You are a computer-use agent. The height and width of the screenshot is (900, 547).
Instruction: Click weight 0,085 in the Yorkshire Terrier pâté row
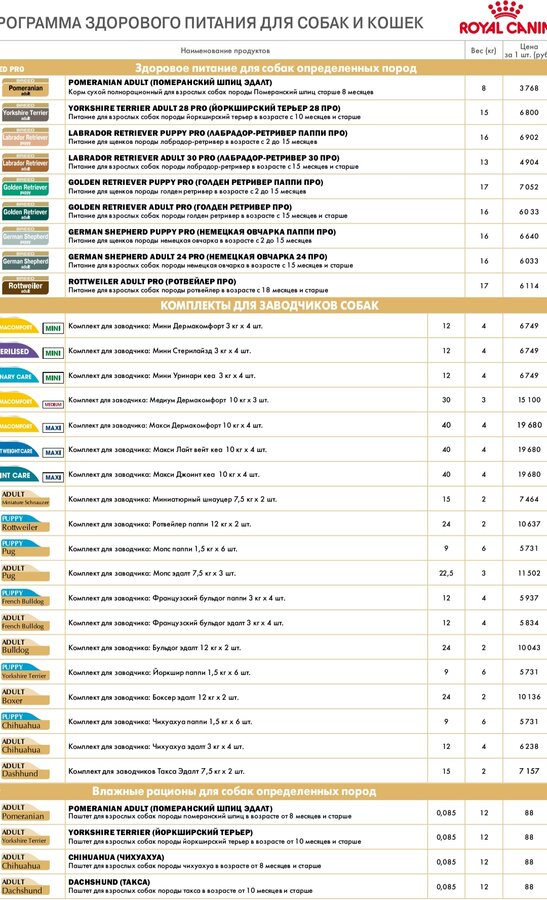446,837
